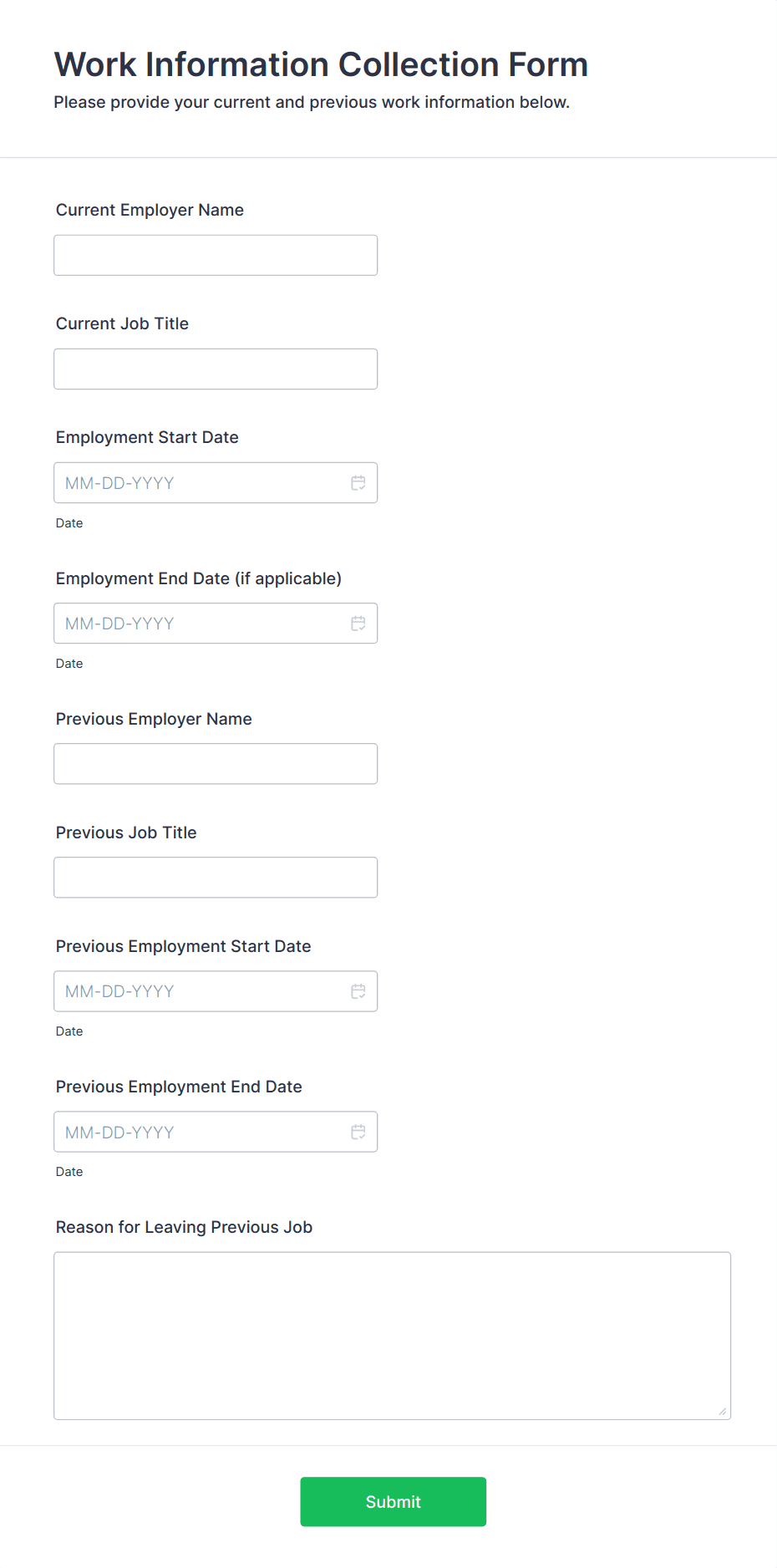This screenshot has height=1568, width=777.
Task: Click the Reason for Leaving Previous Job label
Action: point(184,1226)
